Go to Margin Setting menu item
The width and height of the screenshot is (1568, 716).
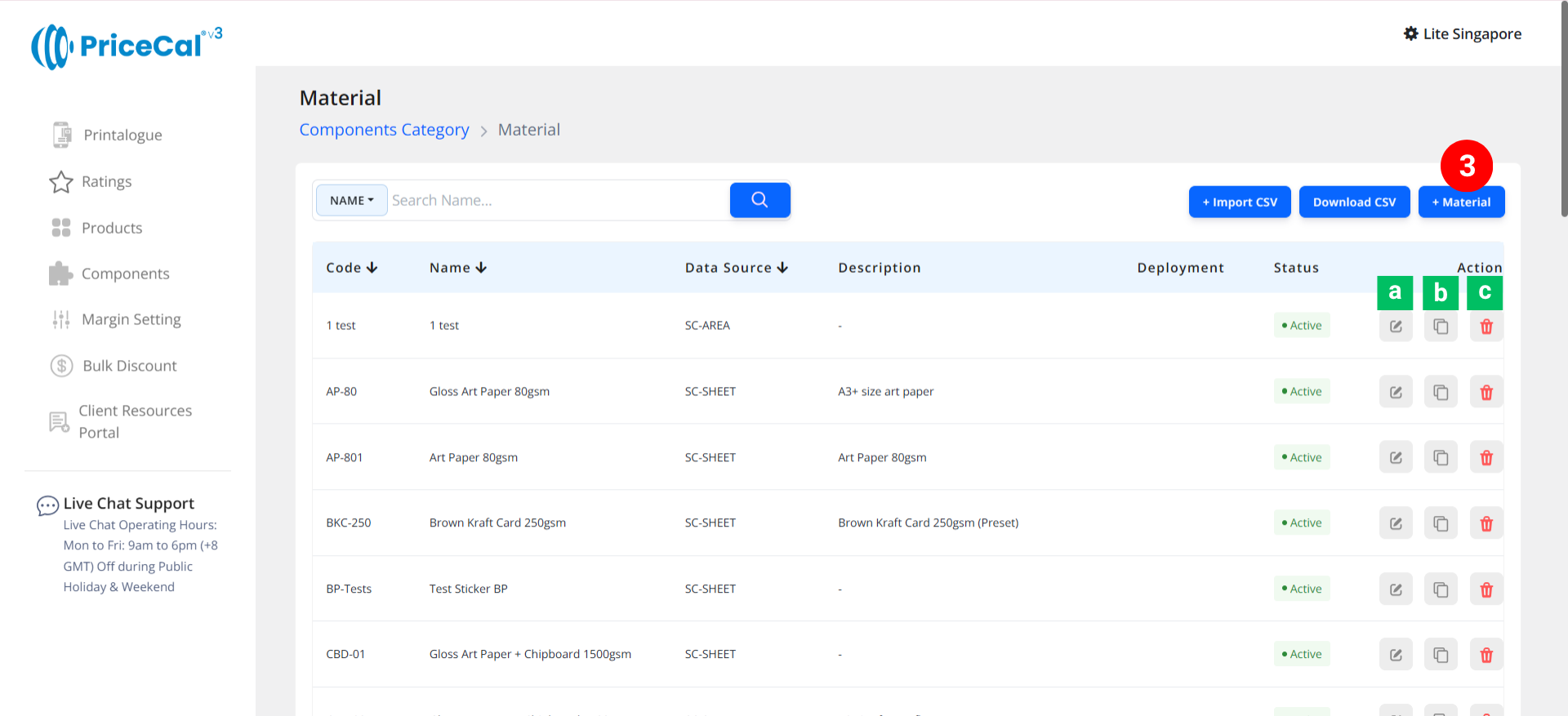point(131,319)
